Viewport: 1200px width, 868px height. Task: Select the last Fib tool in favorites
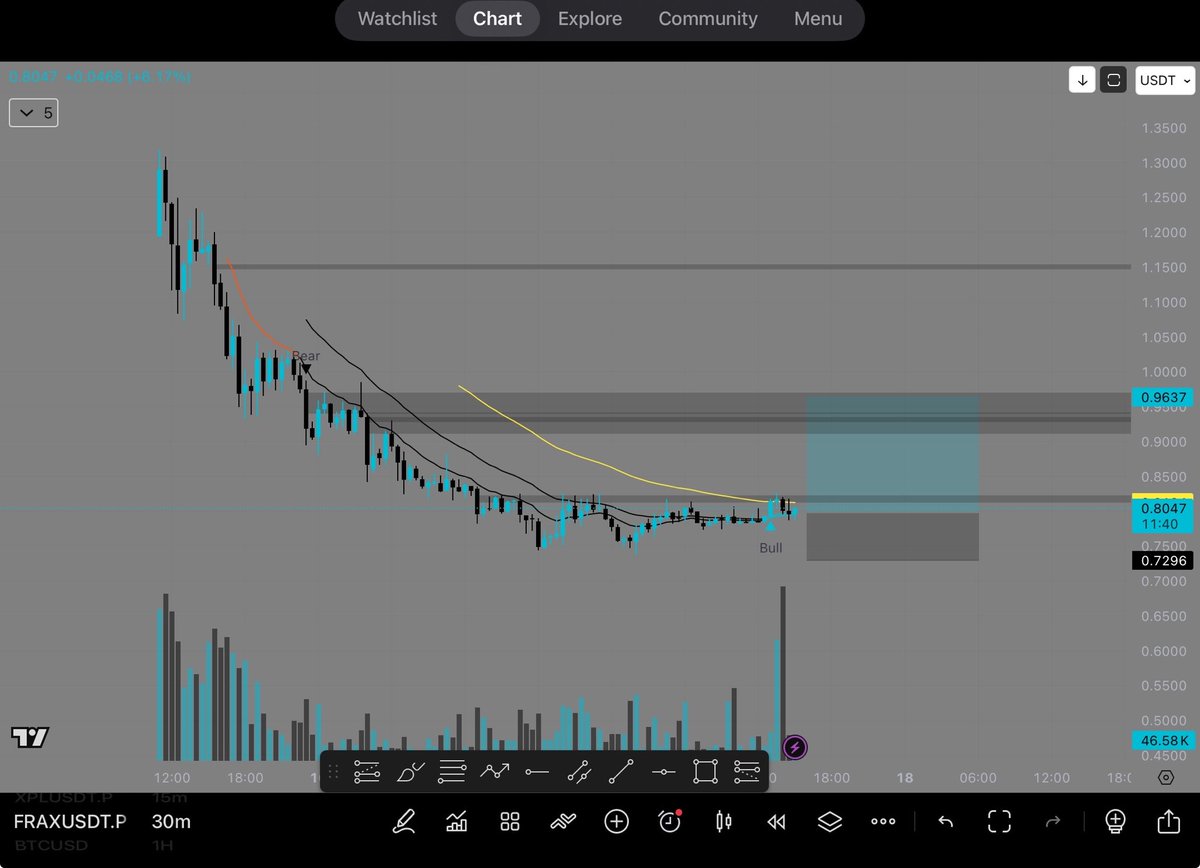click(x=747, y=771)
